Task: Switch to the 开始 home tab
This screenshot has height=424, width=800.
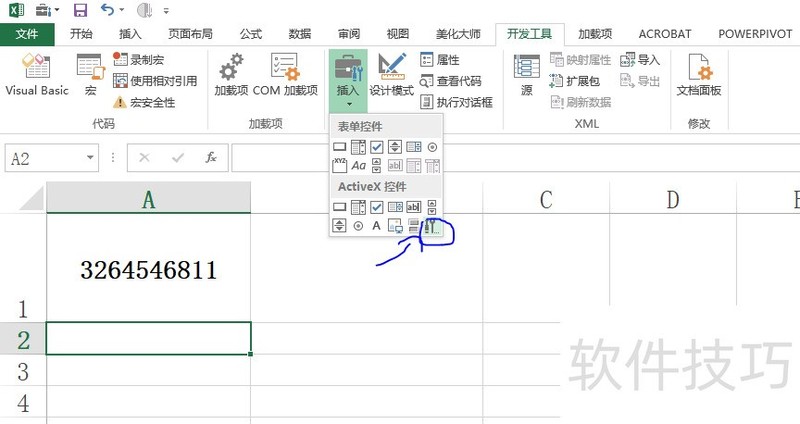Action: (x=82, y=34)
